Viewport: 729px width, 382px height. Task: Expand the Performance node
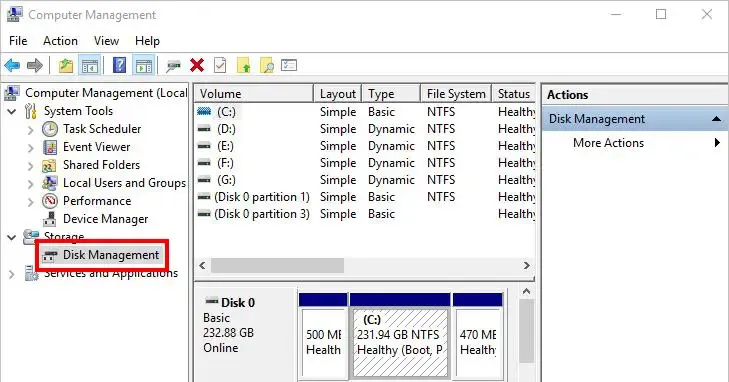tap(31, 202)
